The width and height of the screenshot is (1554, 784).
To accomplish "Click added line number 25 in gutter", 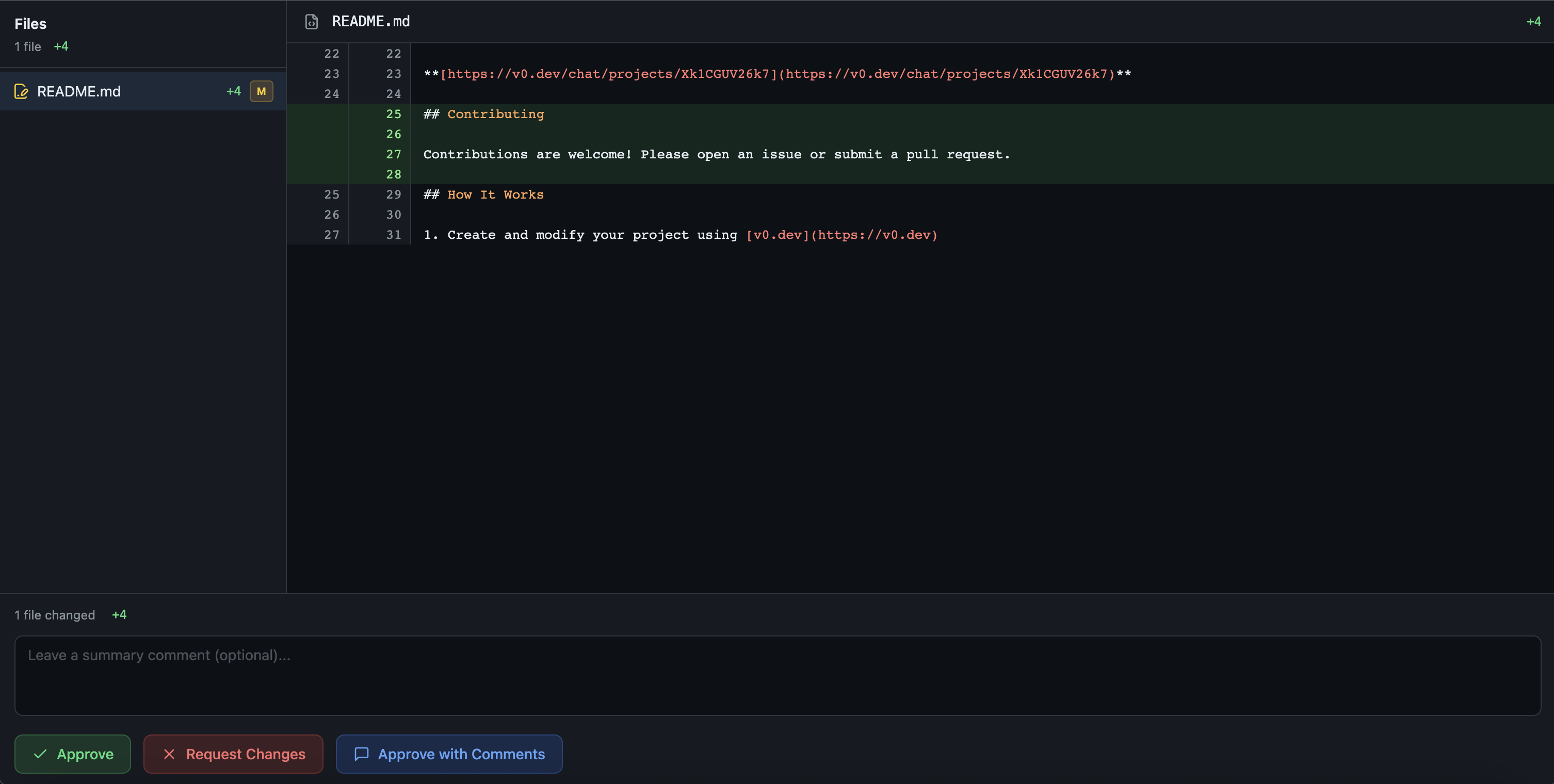I will pos(393,114).
